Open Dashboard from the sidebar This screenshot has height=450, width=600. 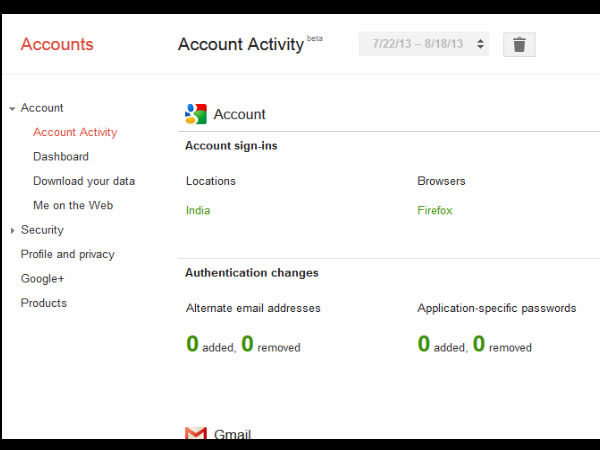click(x=61, y=157)
